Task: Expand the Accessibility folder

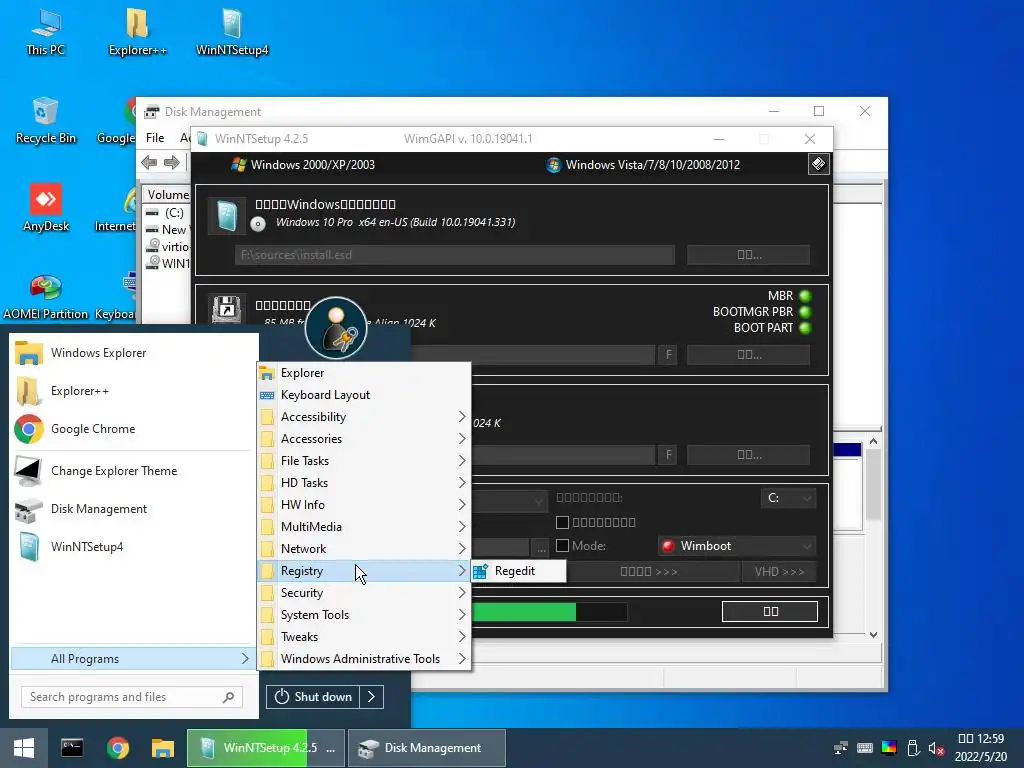Action: (x=364, y=417)
